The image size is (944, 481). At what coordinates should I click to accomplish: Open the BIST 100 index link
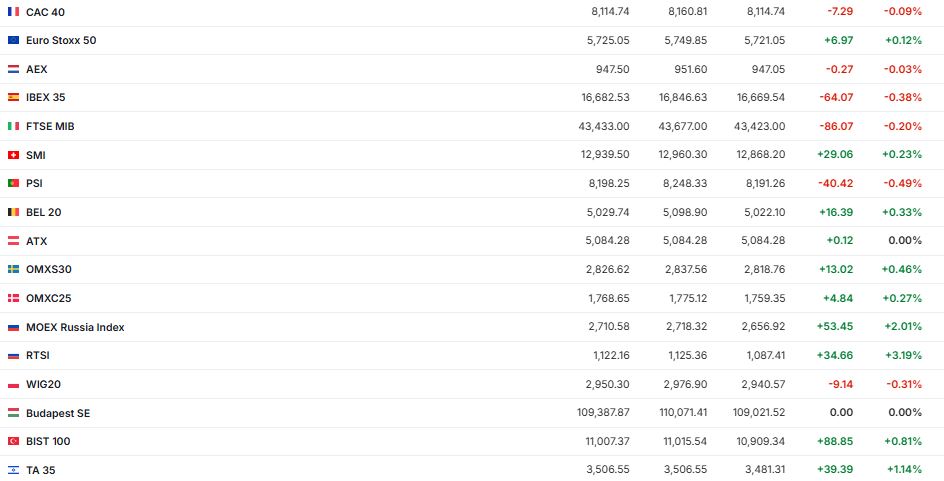tap(48, 441)
